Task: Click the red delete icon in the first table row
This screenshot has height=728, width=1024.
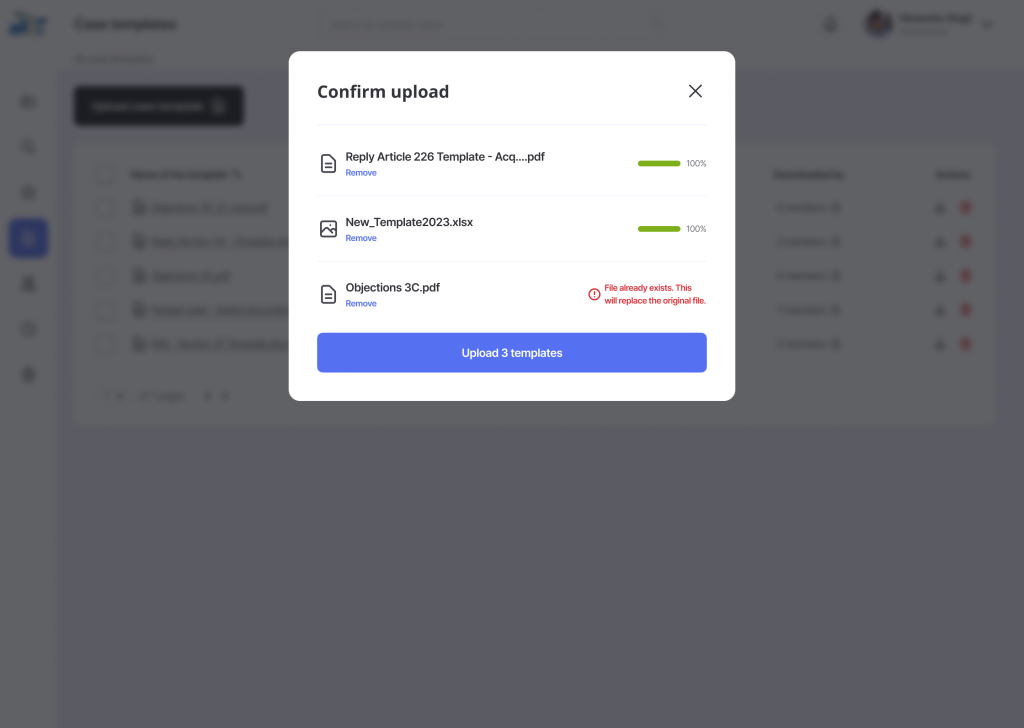Action: click(965, 208)
